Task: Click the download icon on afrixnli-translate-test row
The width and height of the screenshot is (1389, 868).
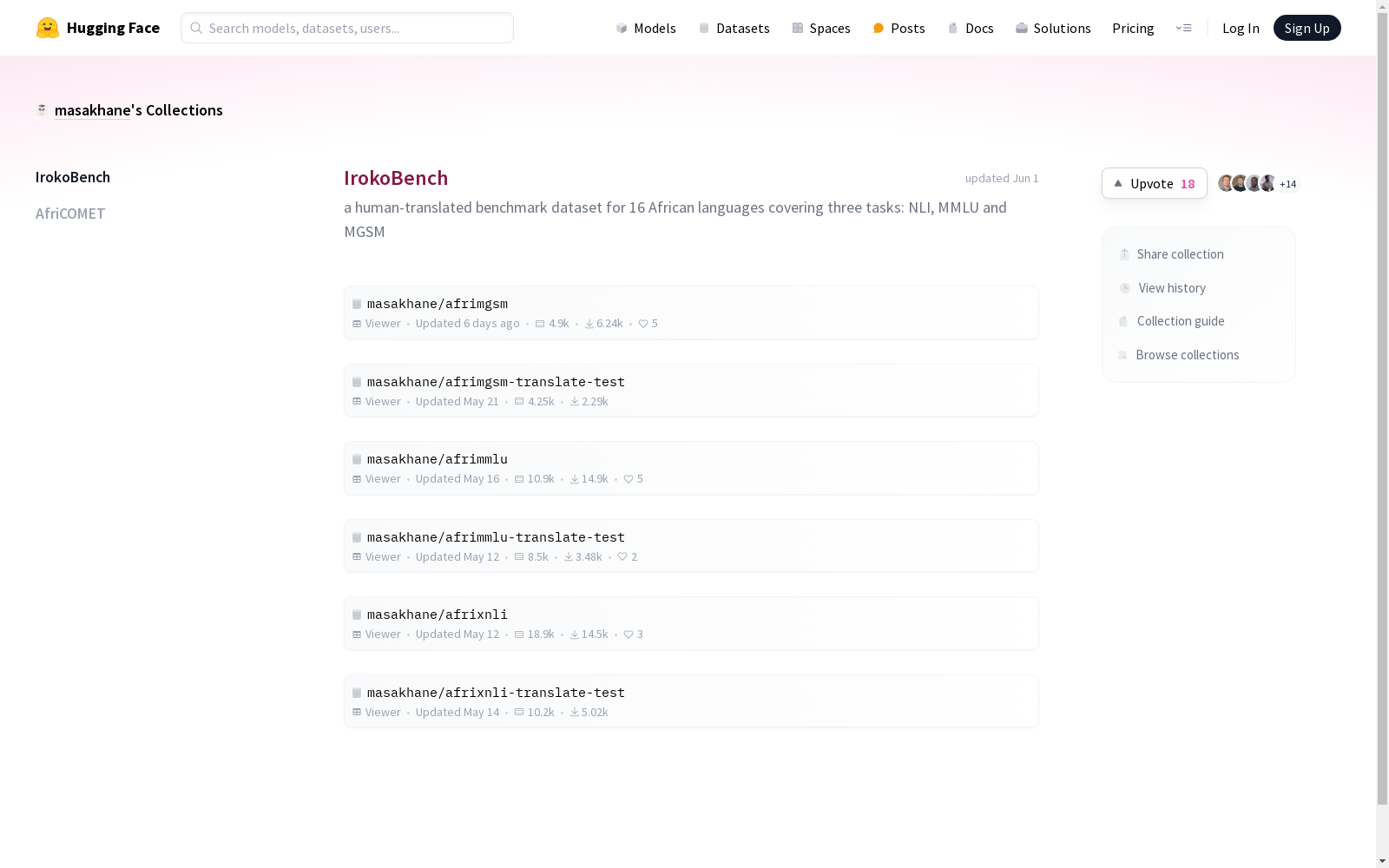Action: (575, 713)
